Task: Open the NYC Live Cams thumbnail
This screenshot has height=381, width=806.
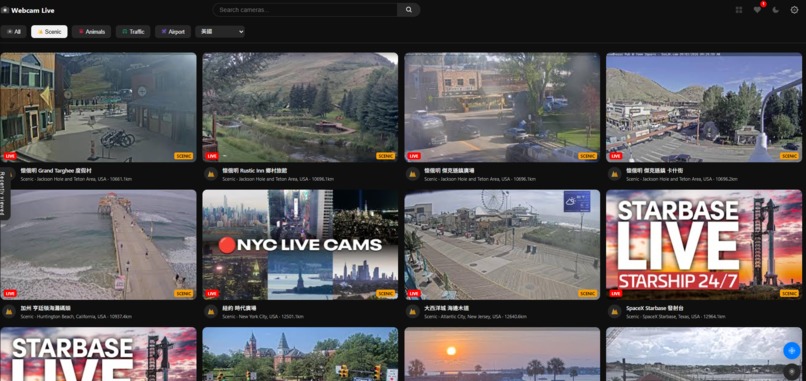Action: coord(300,245)
